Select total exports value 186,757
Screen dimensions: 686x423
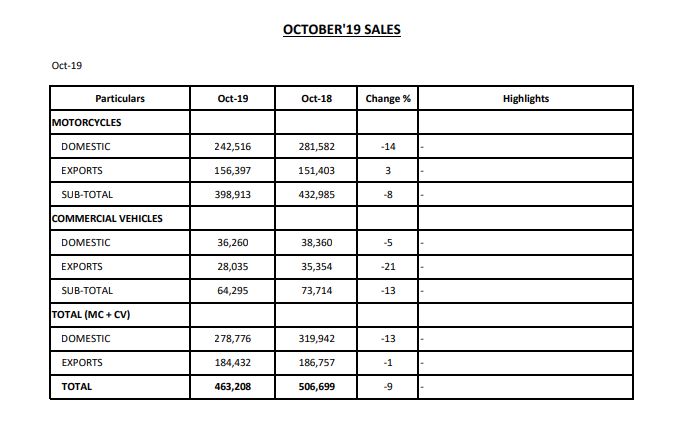click(316, 363)
